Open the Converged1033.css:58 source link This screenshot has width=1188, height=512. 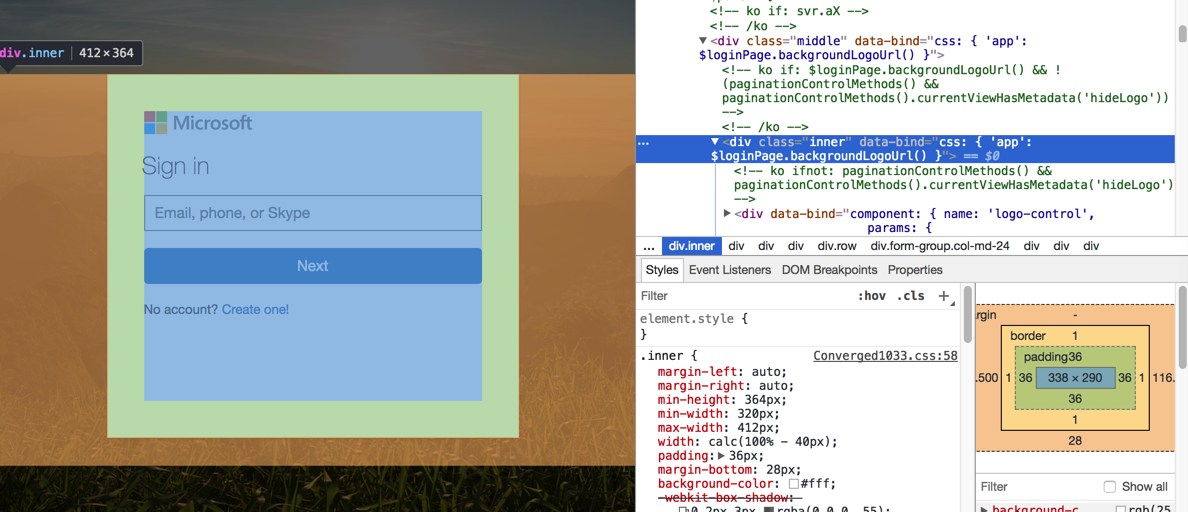coord(885,355)
